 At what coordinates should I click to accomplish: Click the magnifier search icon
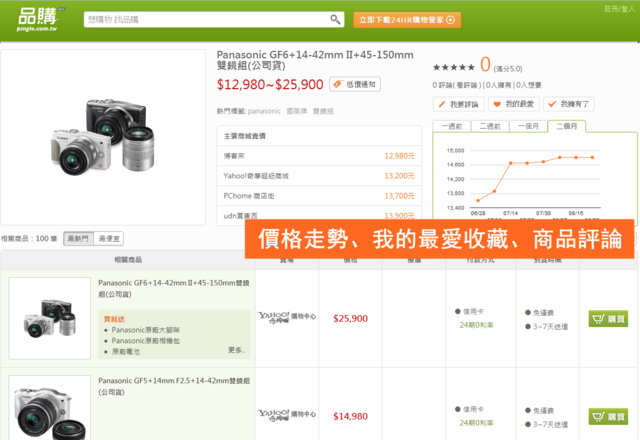tap(335, 19)
